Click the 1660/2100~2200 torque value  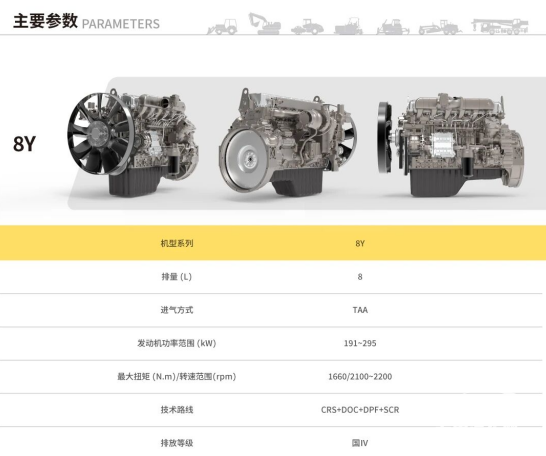(x=360, y=376)
